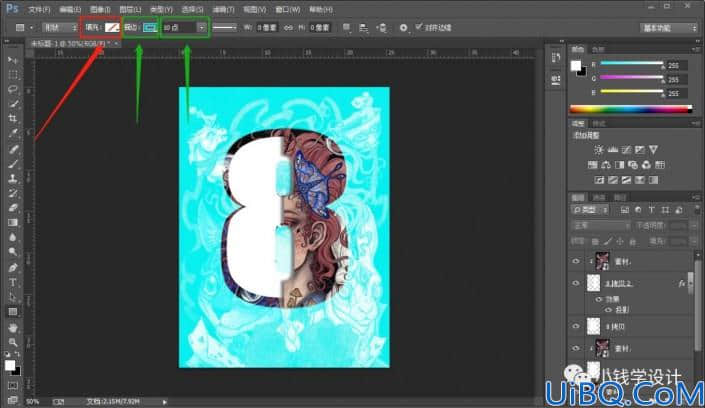Add a Vibrance adjustment

[x=653, y=150]
